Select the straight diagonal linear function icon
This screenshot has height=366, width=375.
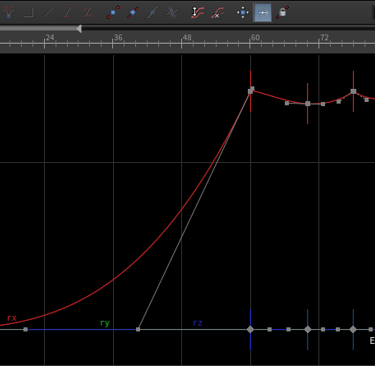pos(49,13)
